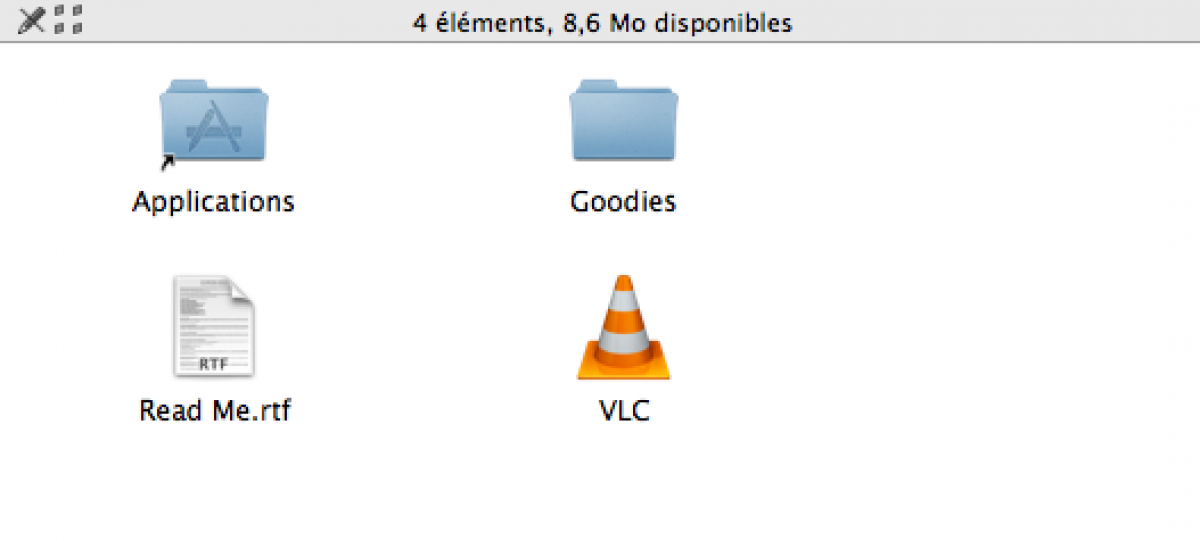Screen dimensions: 1200x541
Task: Click the alias arrow badge on Applications
Action: (x=168, y=160)
